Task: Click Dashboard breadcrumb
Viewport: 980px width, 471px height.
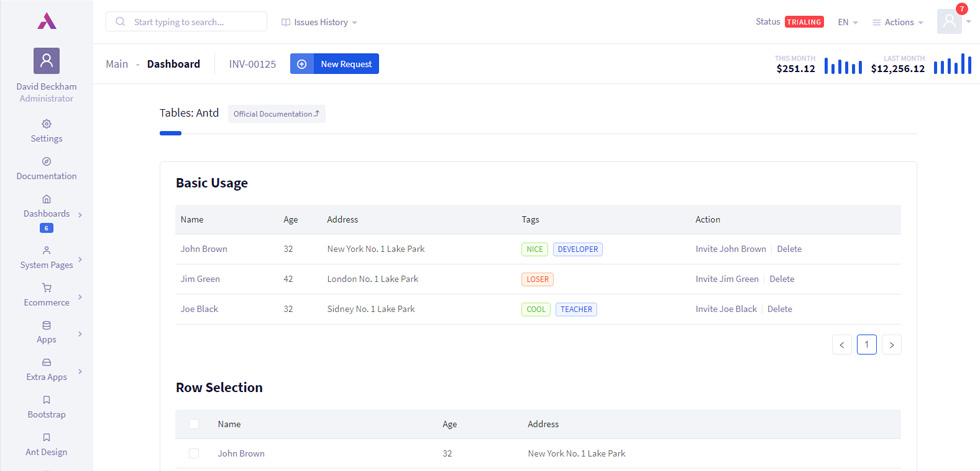Action: 174,64
